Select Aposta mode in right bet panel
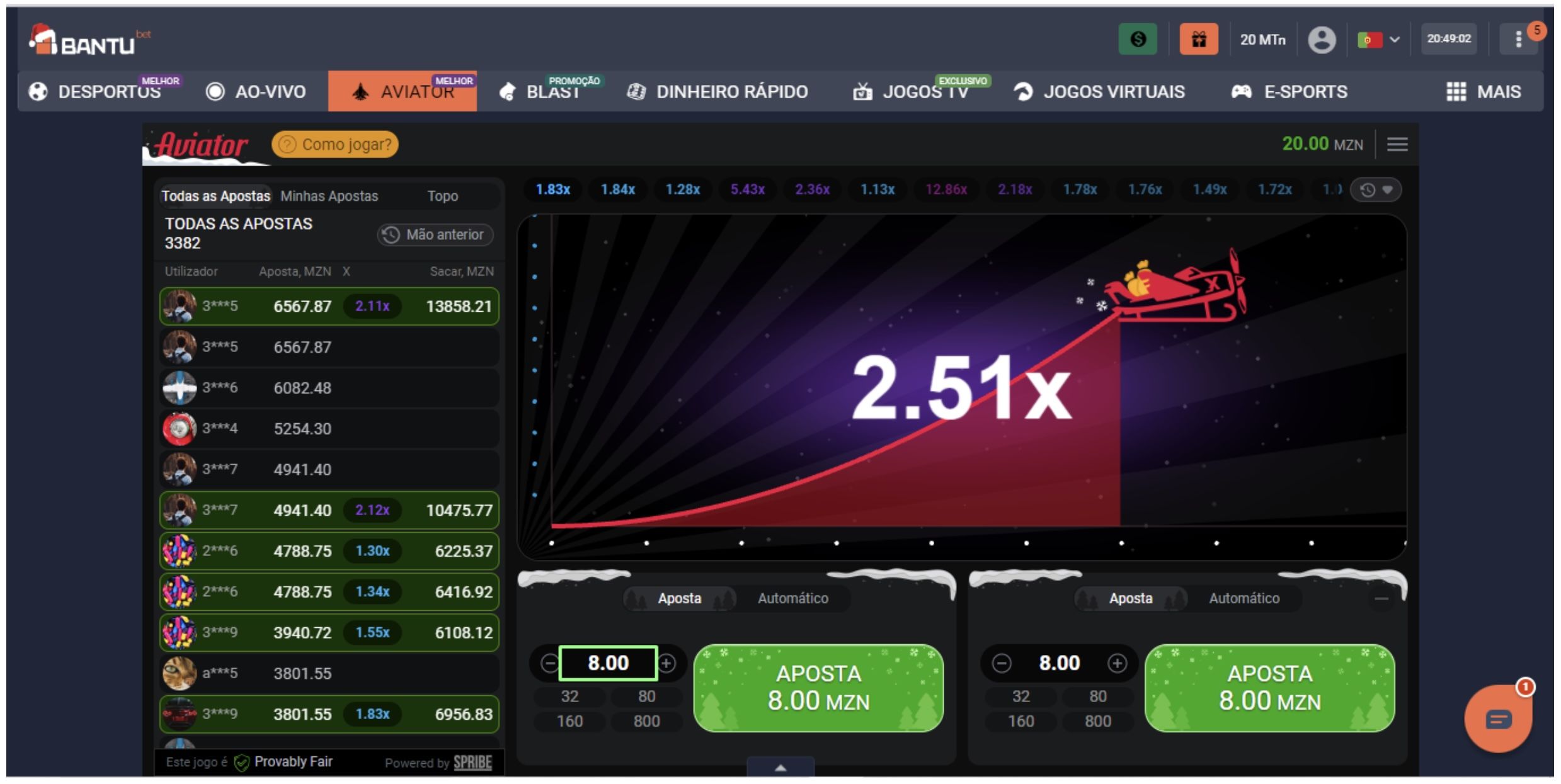Image resolution: width=1561 pixels, height=784 pixels. (1130, 598)
